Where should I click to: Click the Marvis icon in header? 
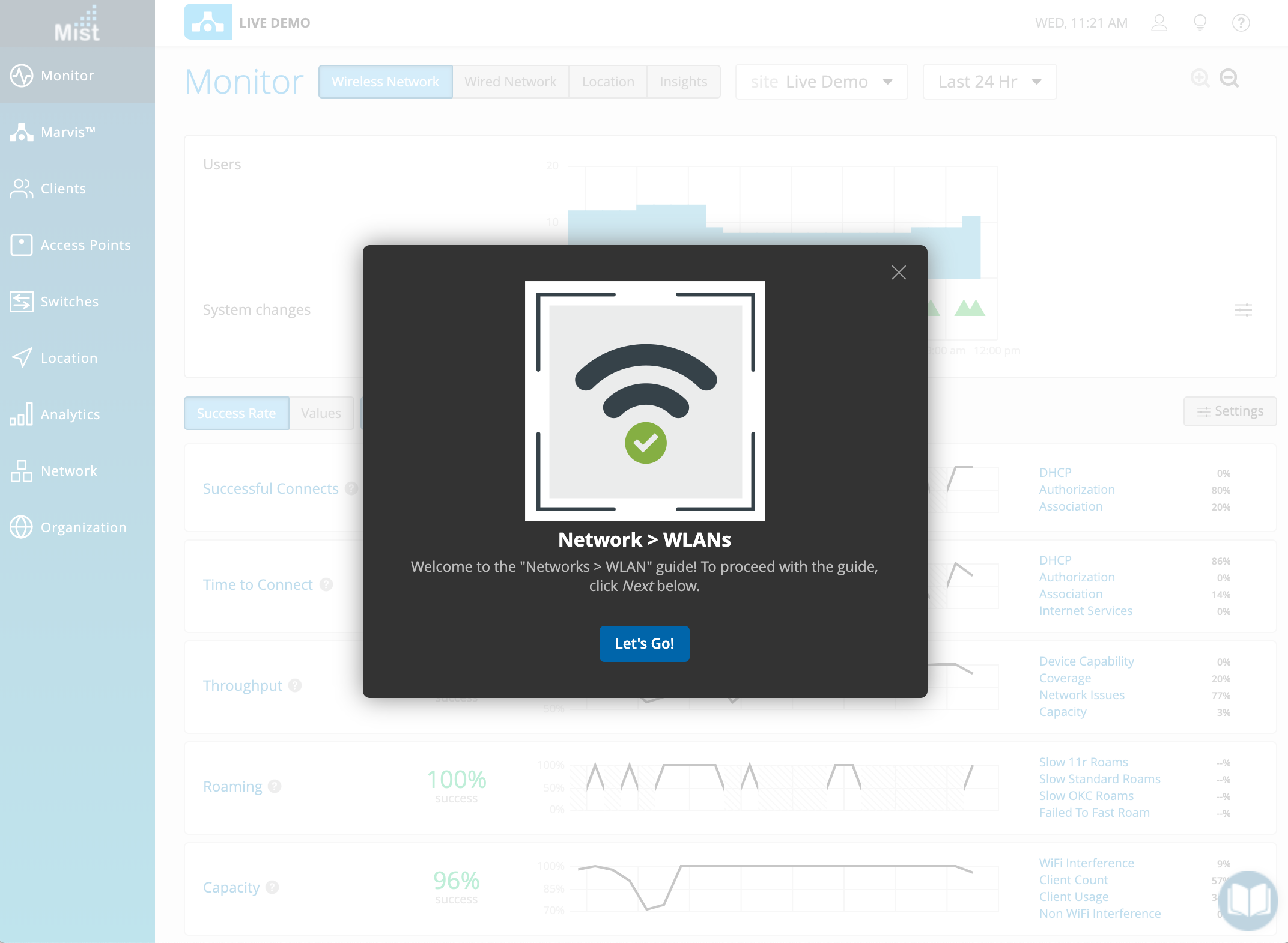tap(207, 22)
